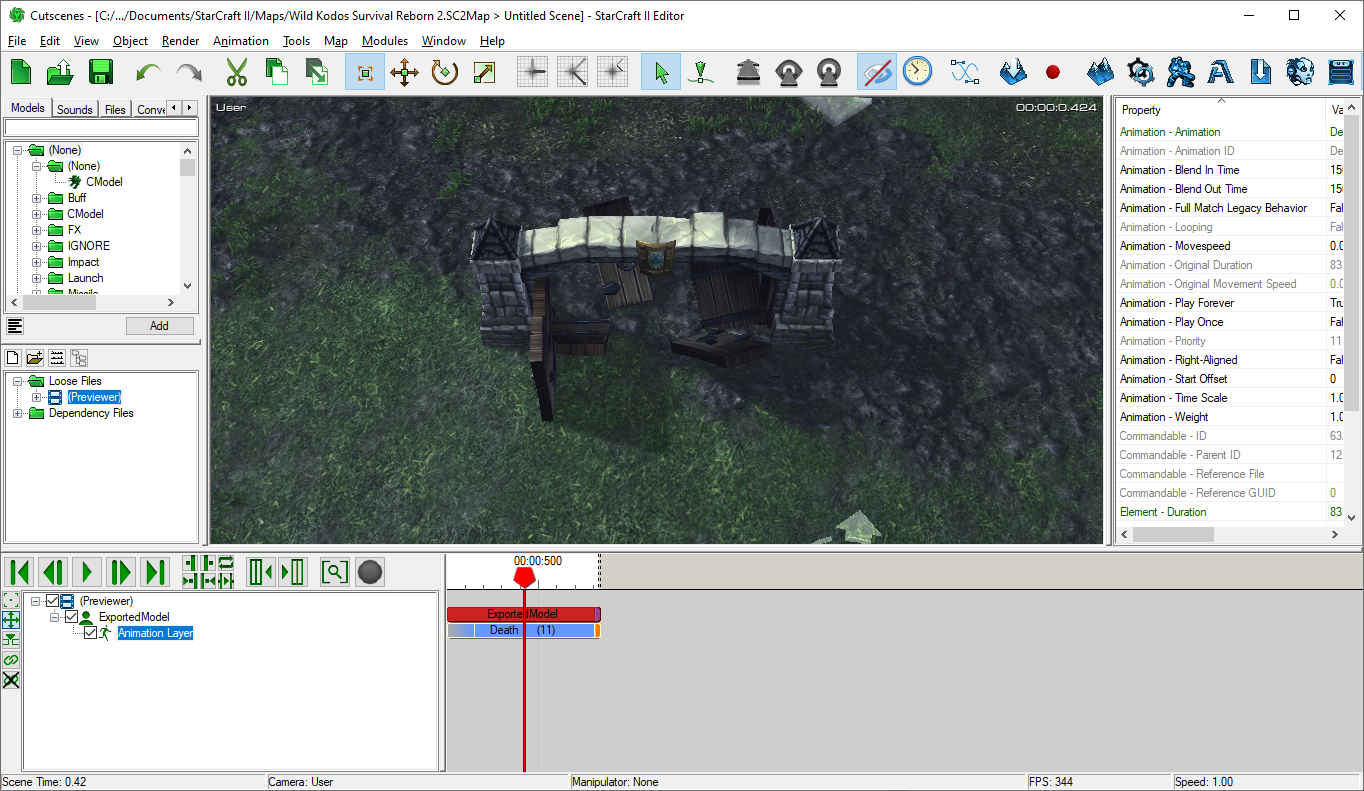Open the Data Editor gear icon
The image size is (1364, 791).
pyautogui.click(x=1140, y=71)
